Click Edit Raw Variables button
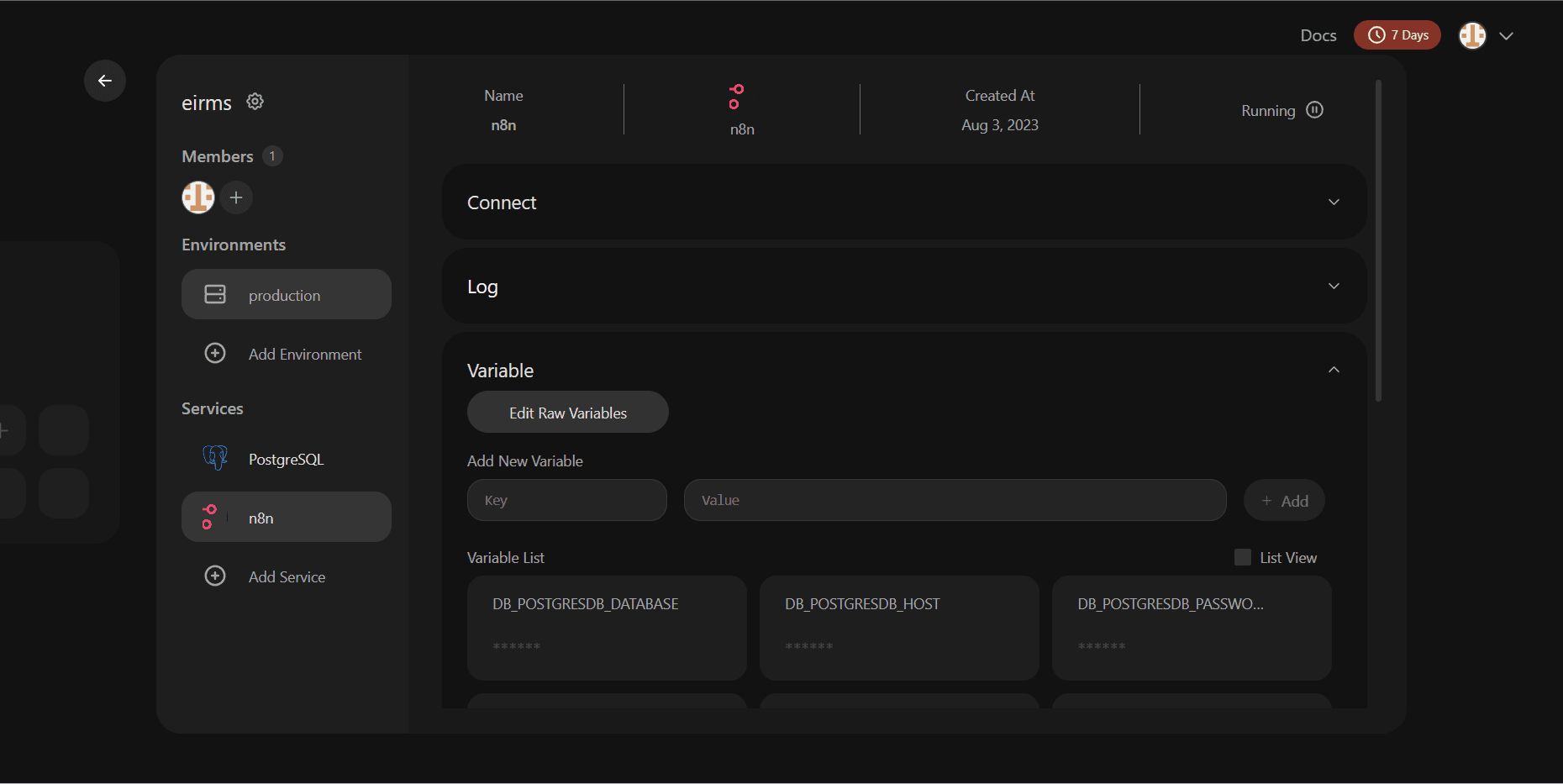1563x784 pixels. point(568,412)
